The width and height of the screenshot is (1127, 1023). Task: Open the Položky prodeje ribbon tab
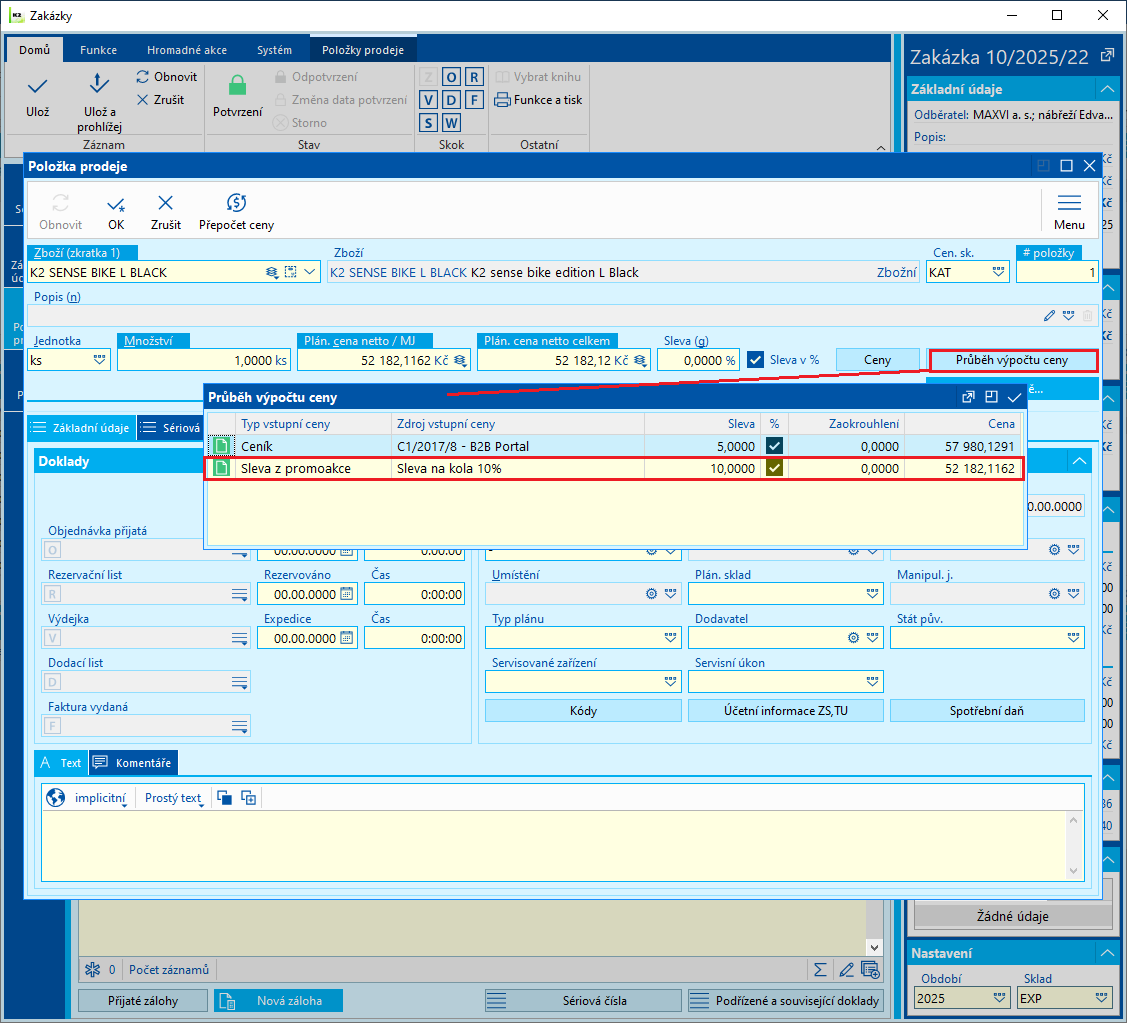point(362,50)
